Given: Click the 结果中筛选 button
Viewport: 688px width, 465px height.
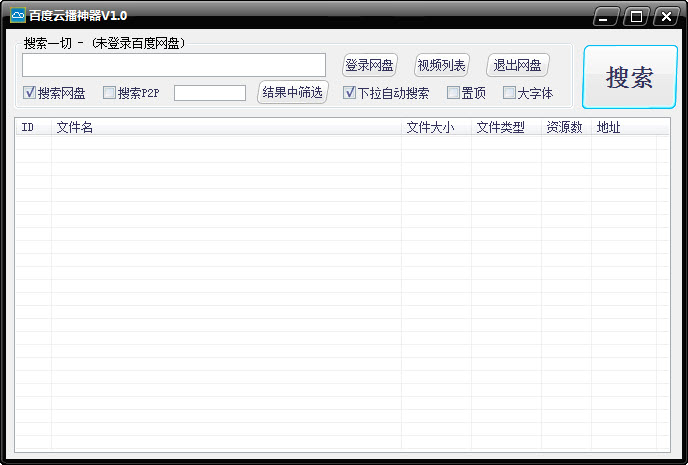Looking at the screenshot, I should [x=293, y=93].
